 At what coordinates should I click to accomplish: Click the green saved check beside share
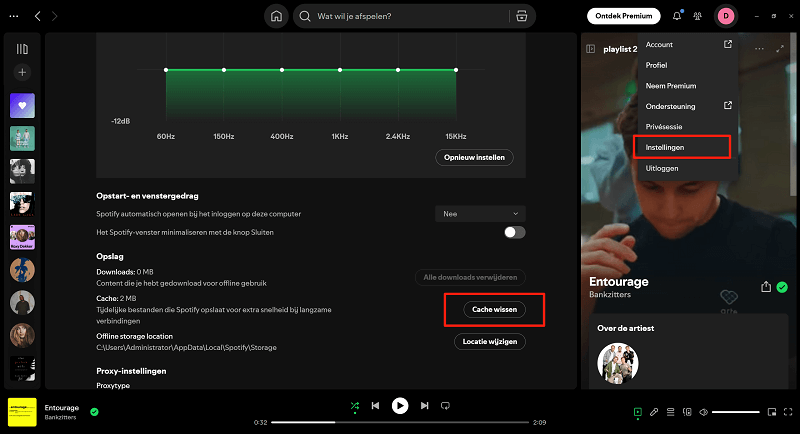pyautogui.click(x=782, y=287)
